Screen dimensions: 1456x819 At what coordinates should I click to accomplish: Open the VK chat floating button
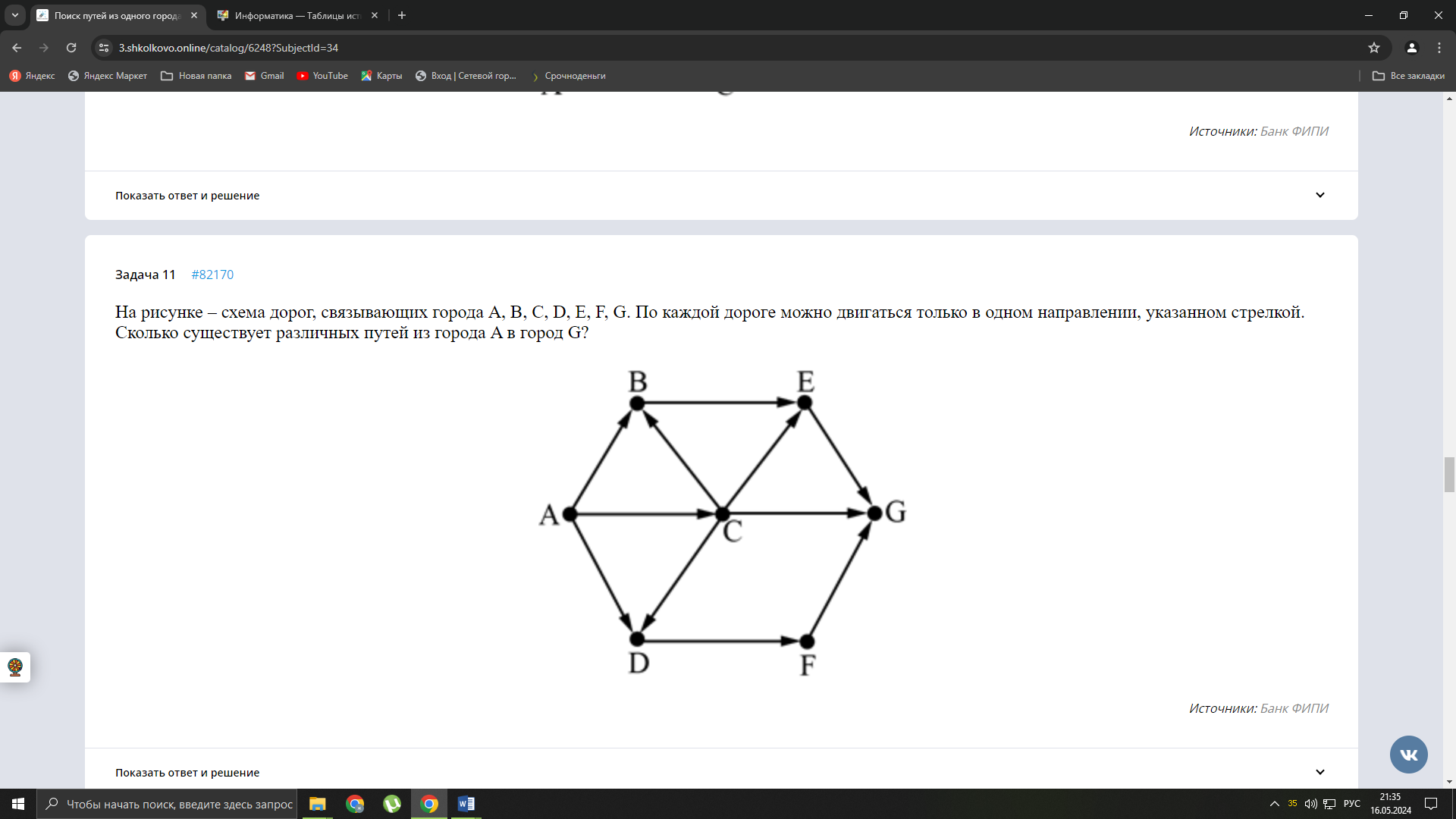tap(1409, 755)
